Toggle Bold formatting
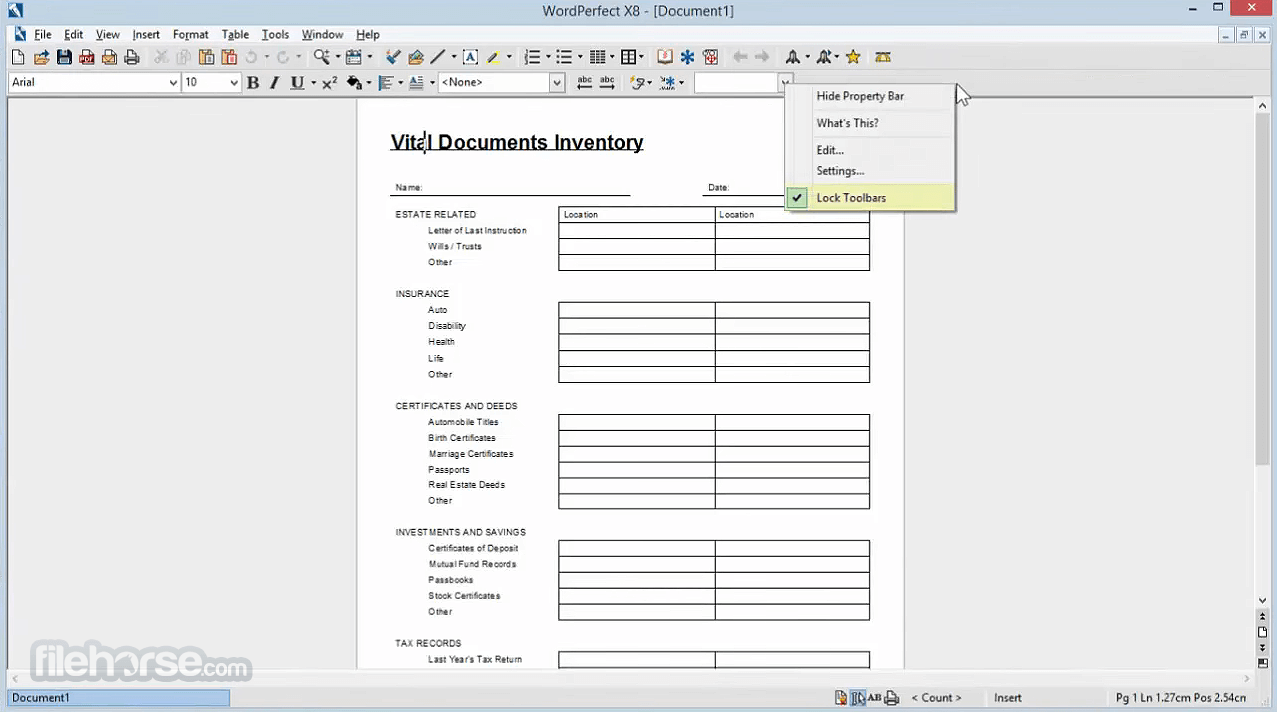Screen dimensions: 1277x712 click(253, 83)
